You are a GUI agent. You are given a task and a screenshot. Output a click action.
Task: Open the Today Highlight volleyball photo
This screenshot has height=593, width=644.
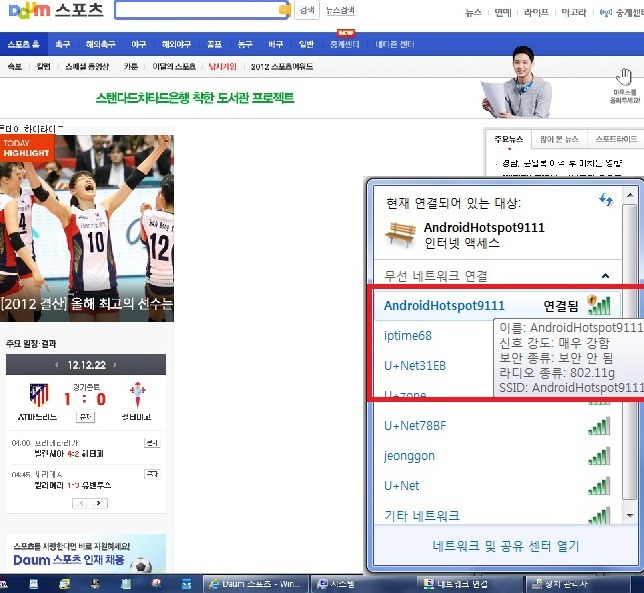tap(87, 228)
